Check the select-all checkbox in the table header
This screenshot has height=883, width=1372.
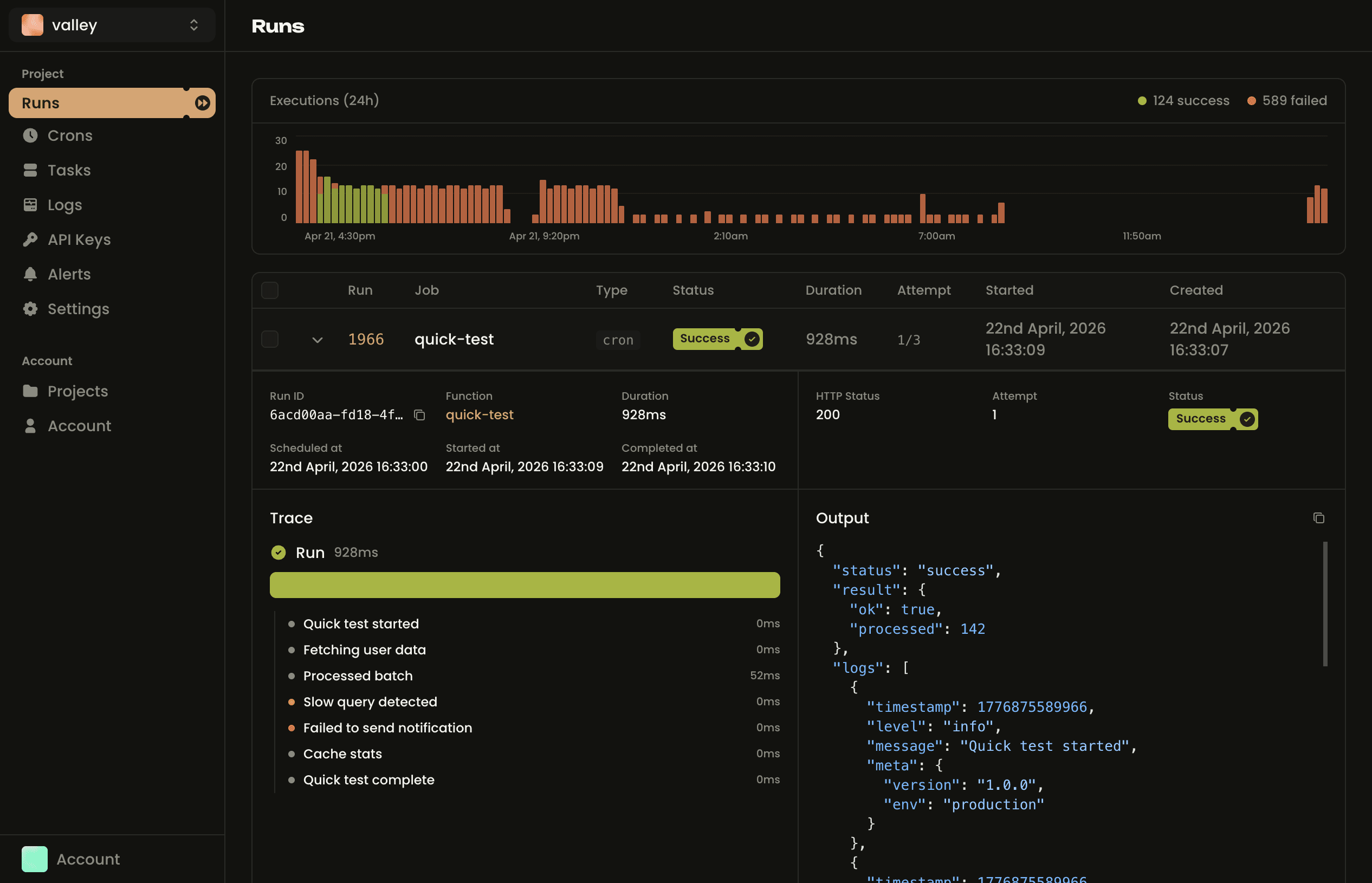tap(270, 290)
